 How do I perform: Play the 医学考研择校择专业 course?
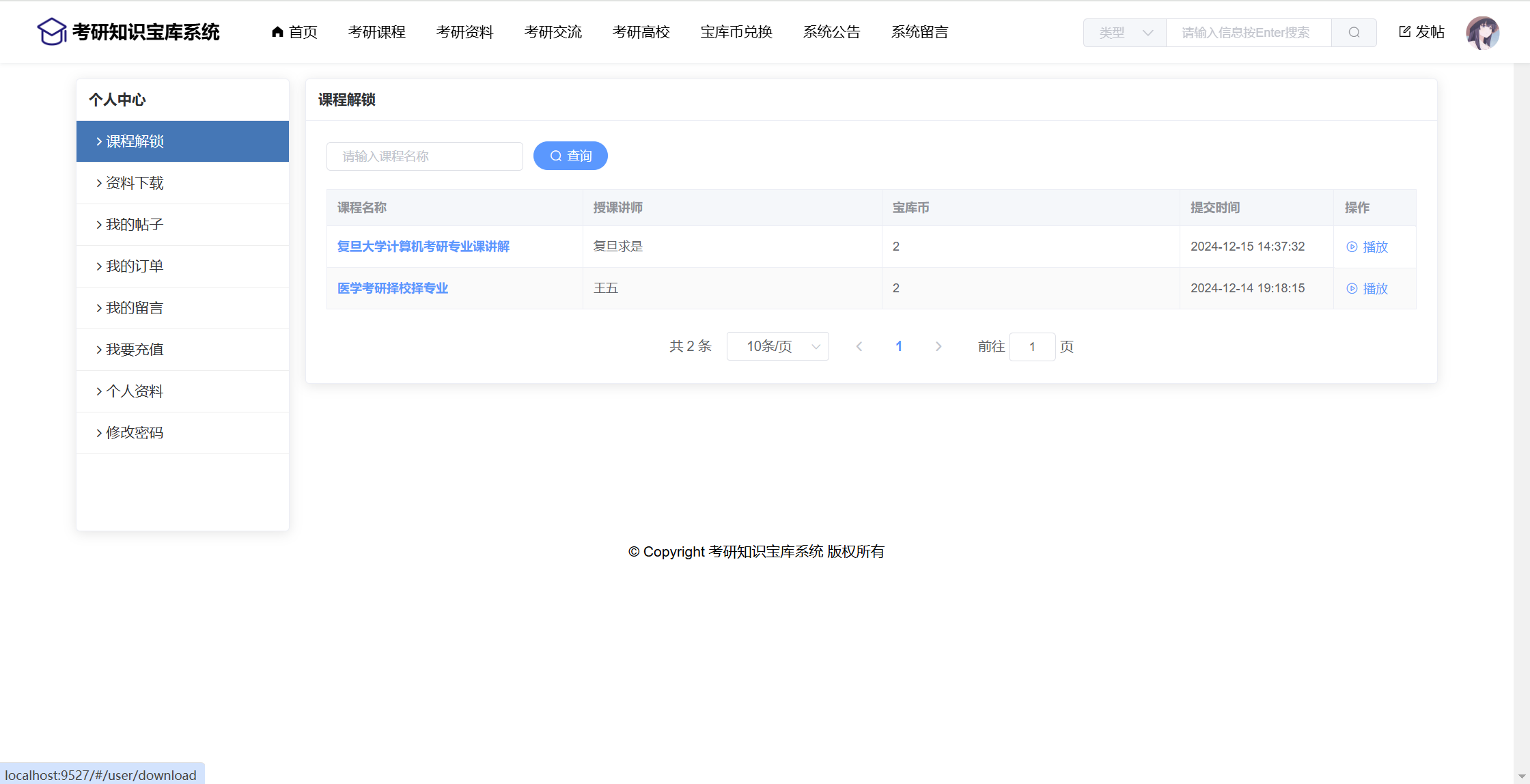pos(1367,289)
